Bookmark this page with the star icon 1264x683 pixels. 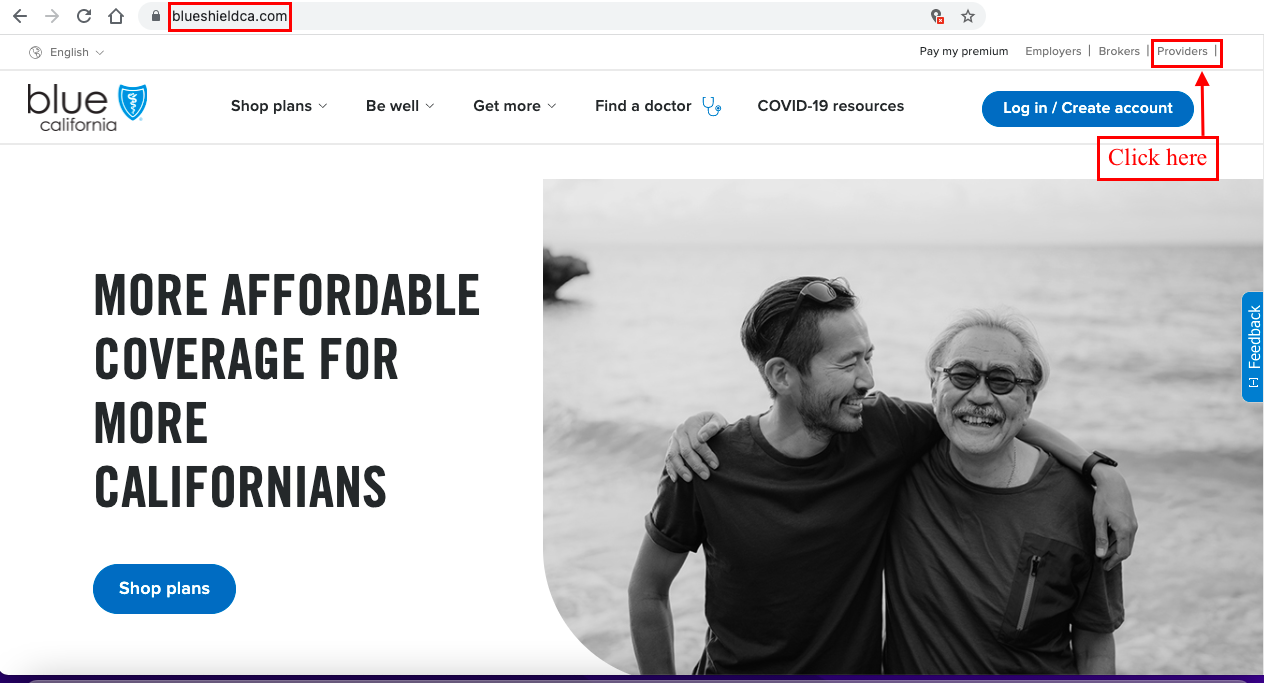(x=967, y=16)
